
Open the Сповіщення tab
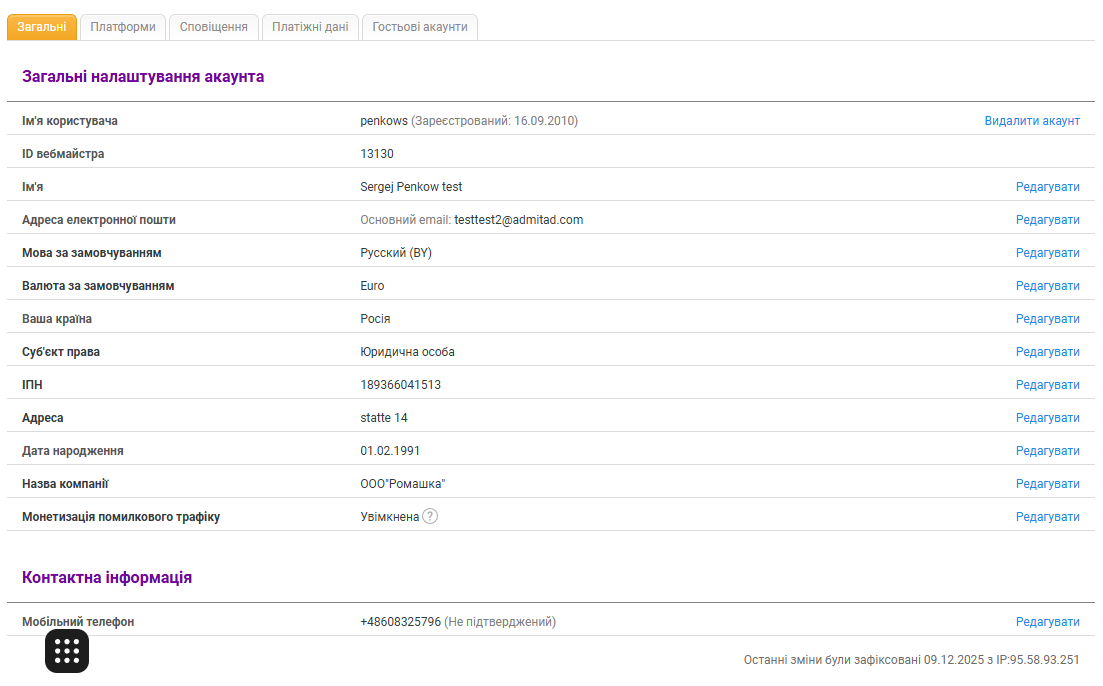[x=214, y=27]
